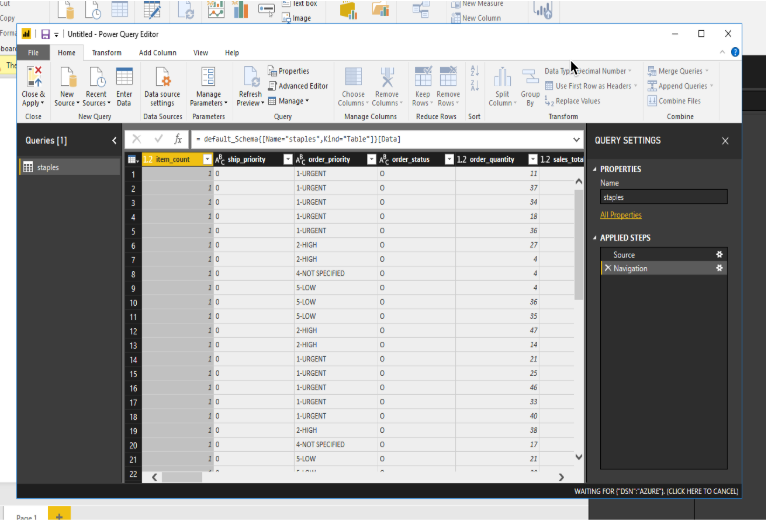
Task: Click New Measure in Power BI window behind
Action: coord(477,4)
